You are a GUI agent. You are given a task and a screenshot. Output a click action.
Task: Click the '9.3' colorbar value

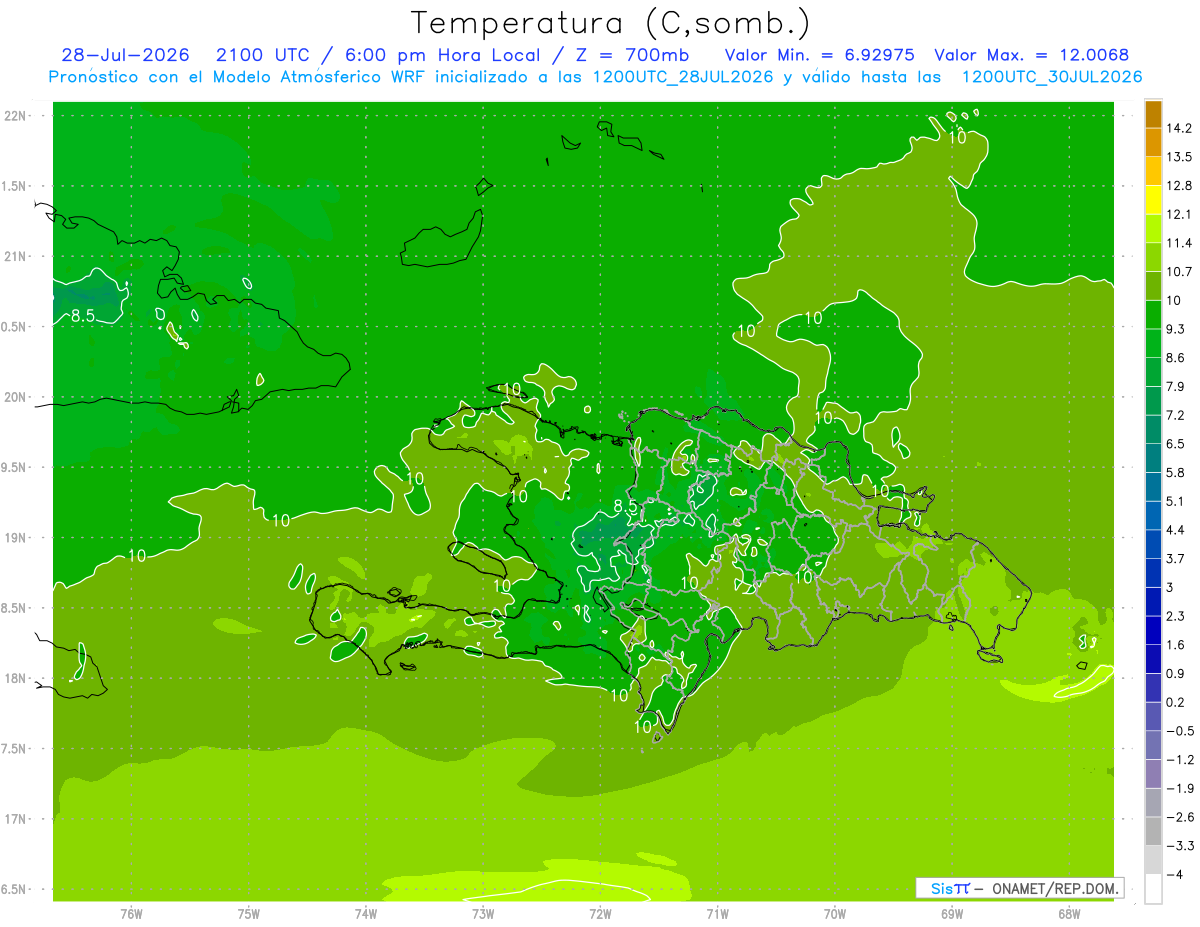click(x=1176, y=329)
